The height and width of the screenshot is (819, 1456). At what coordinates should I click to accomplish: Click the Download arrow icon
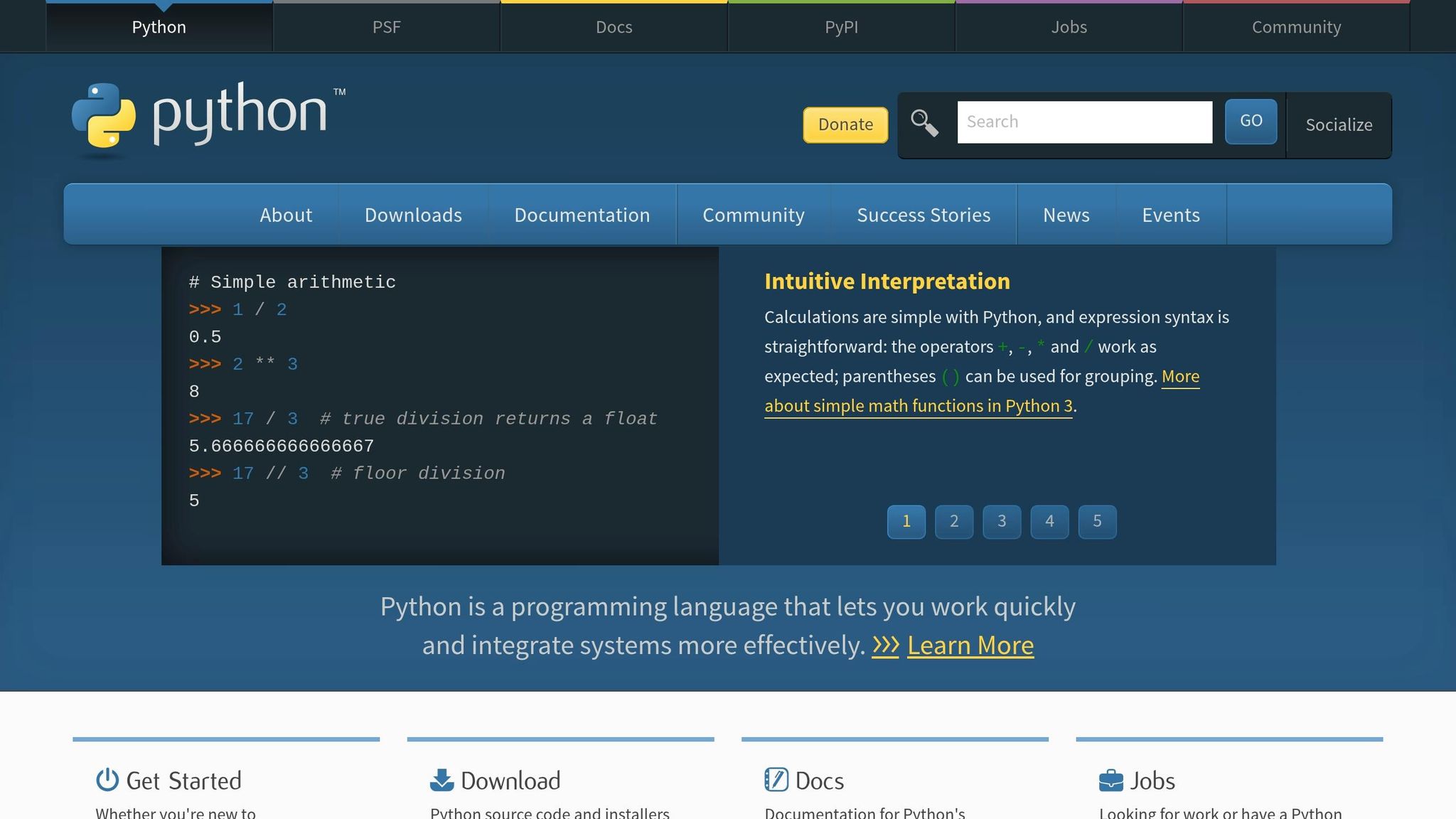pos(442,780)
